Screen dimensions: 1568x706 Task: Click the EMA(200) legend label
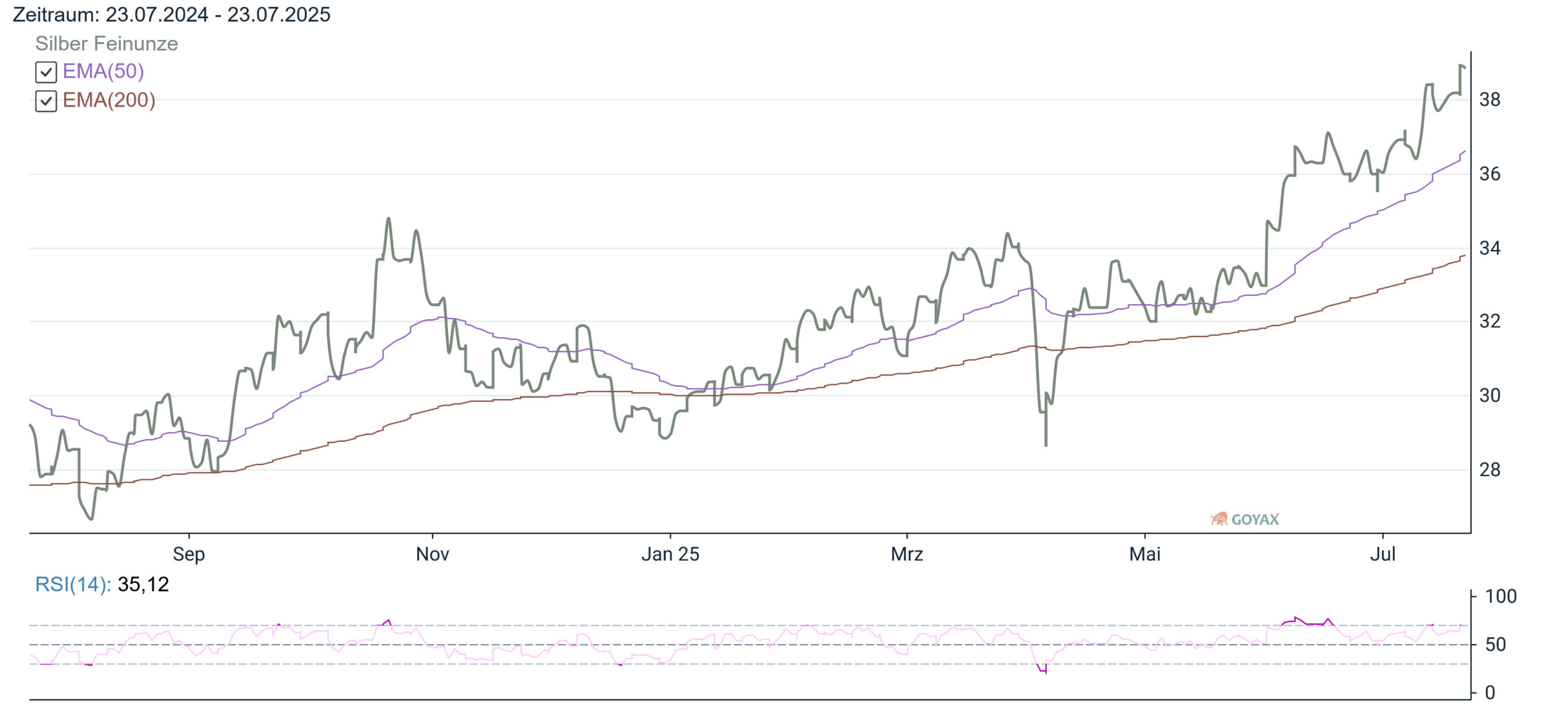point(109,101)
